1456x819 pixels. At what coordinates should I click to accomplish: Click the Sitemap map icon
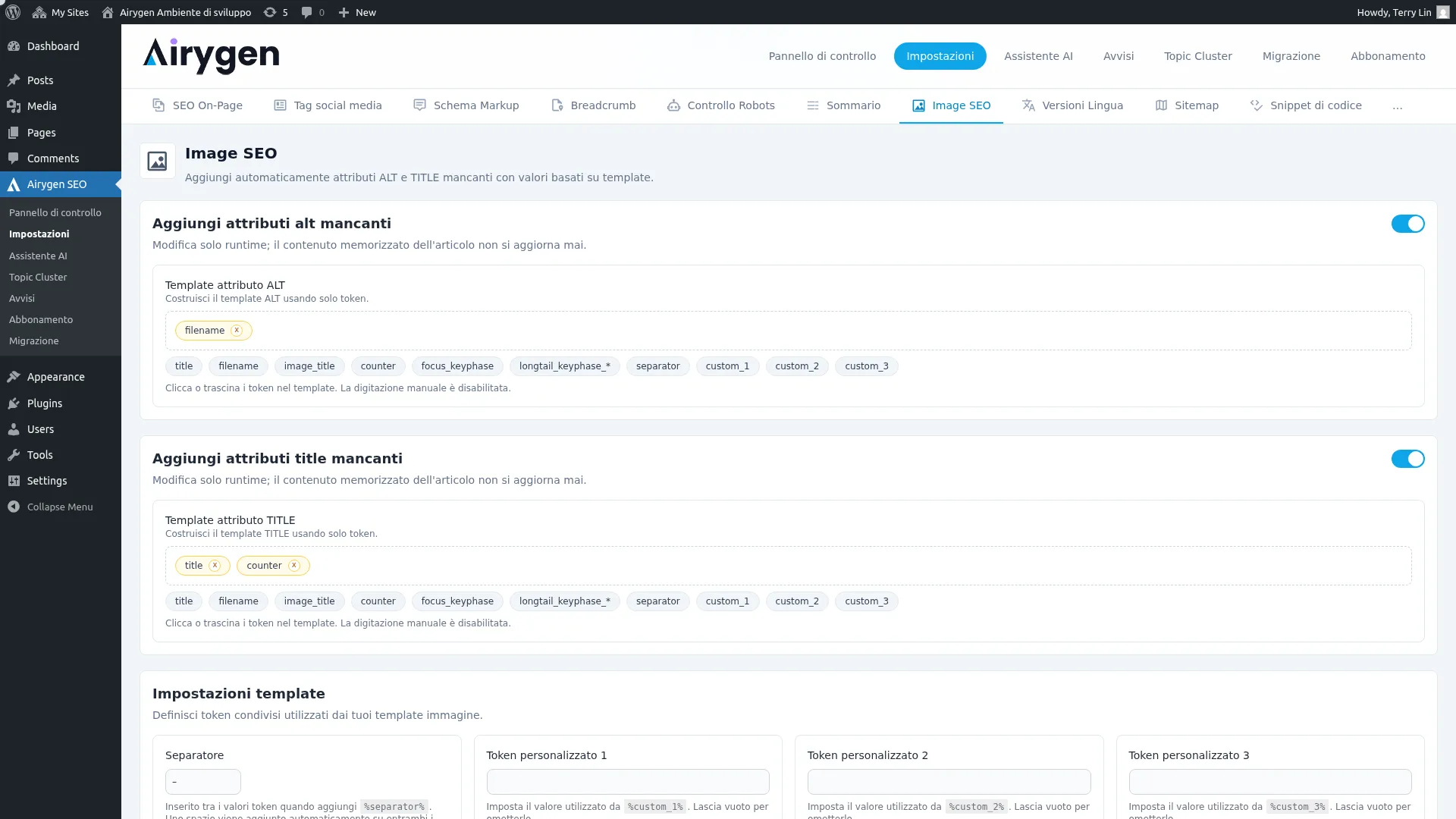click(1161, 105)
